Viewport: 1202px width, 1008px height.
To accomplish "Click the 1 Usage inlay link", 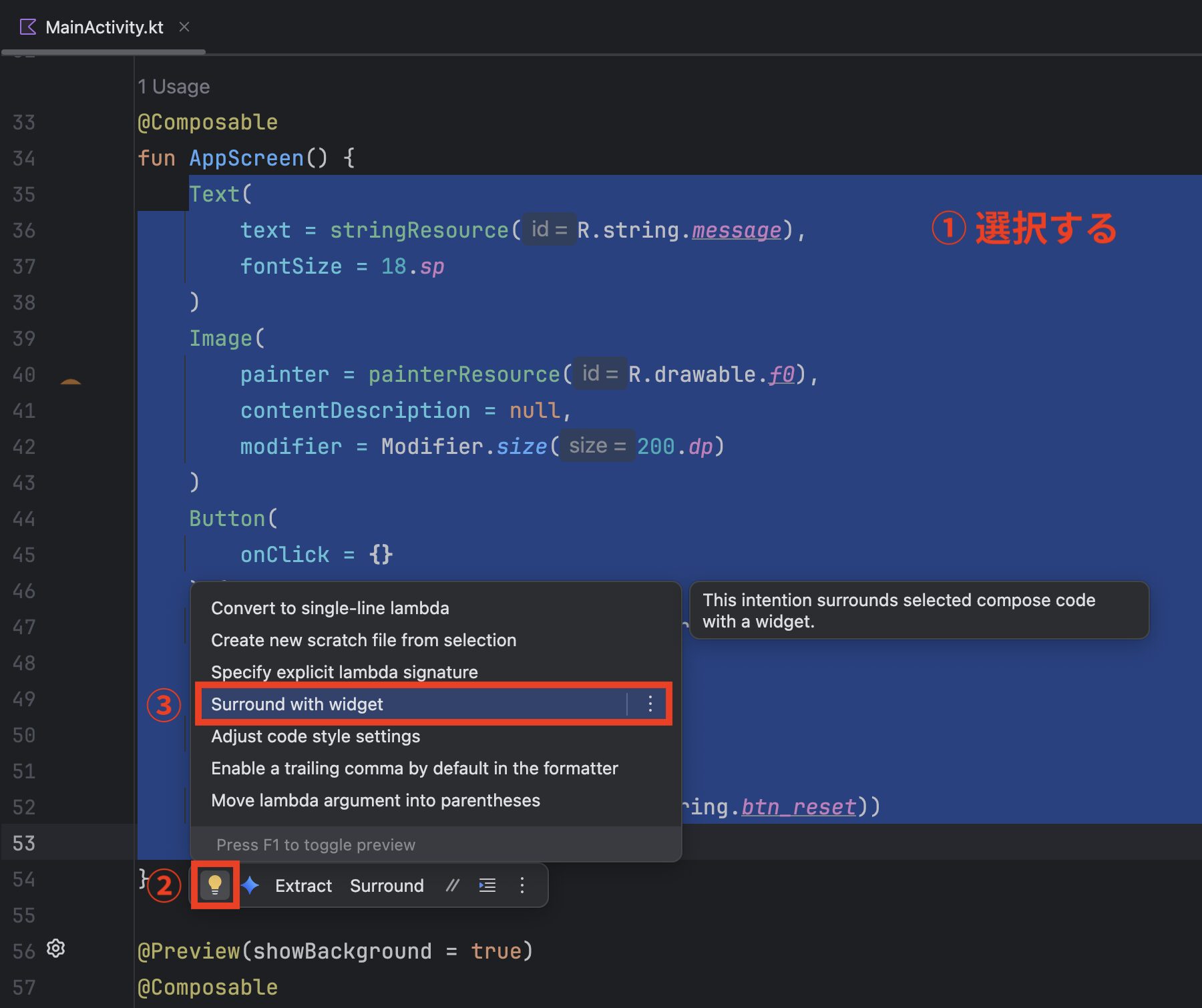I will coord(174,87).
